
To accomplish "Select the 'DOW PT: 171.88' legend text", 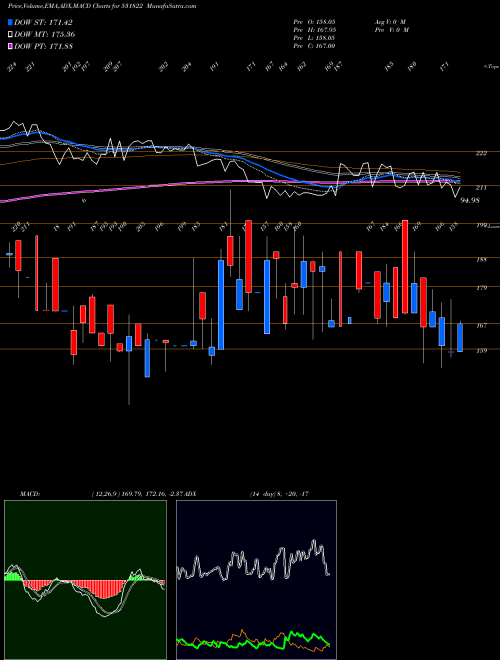I will pos(43,46).
